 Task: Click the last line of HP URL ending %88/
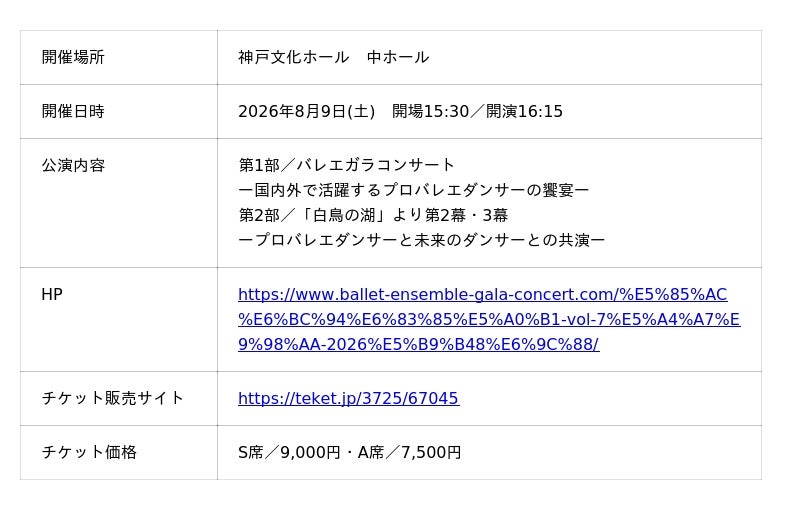coord(418,345)
